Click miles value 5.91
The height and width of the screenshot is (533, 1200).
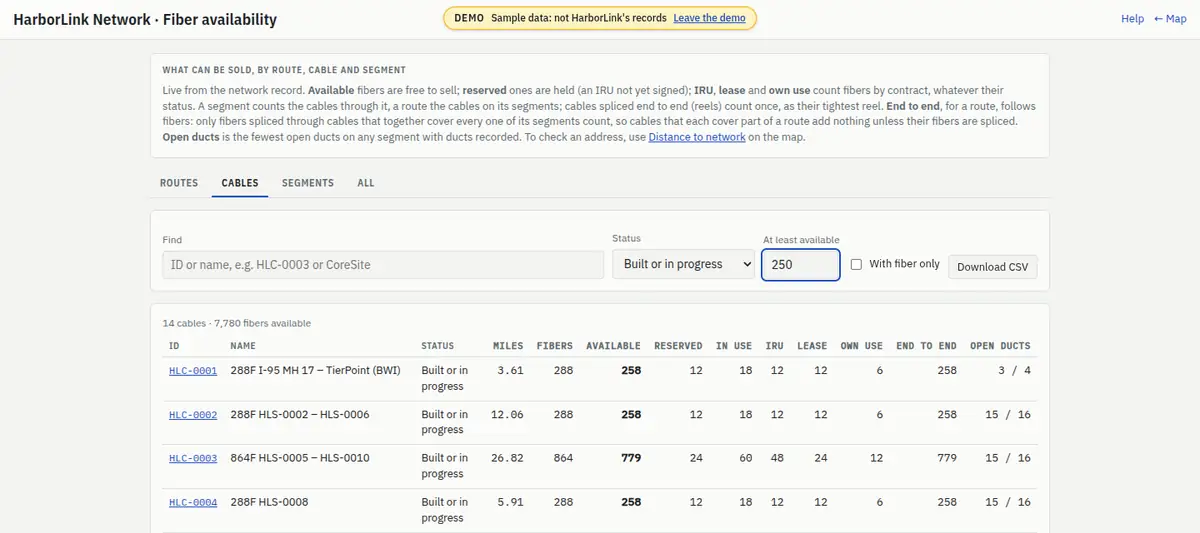[x=511, y=502]
